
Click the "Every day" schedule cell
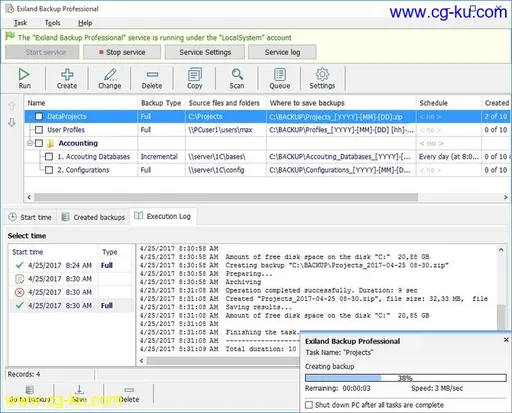pos(449,157)
